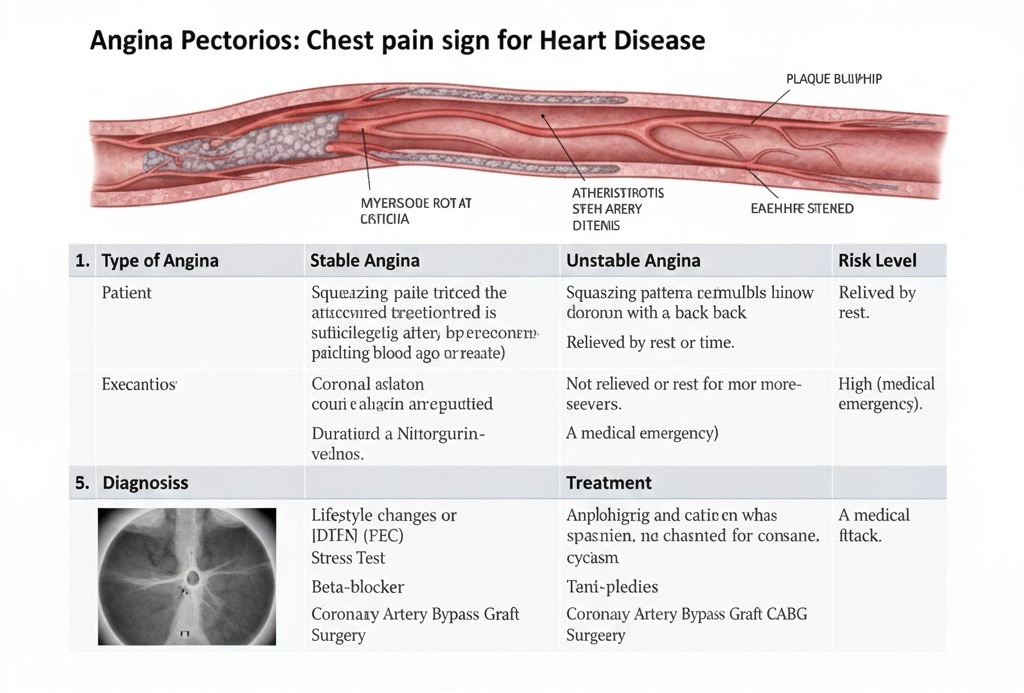Click the Stress Test entry
The width and height of the screenshot is (1024, 693).
pyautogui.click(x=348, y=558)
